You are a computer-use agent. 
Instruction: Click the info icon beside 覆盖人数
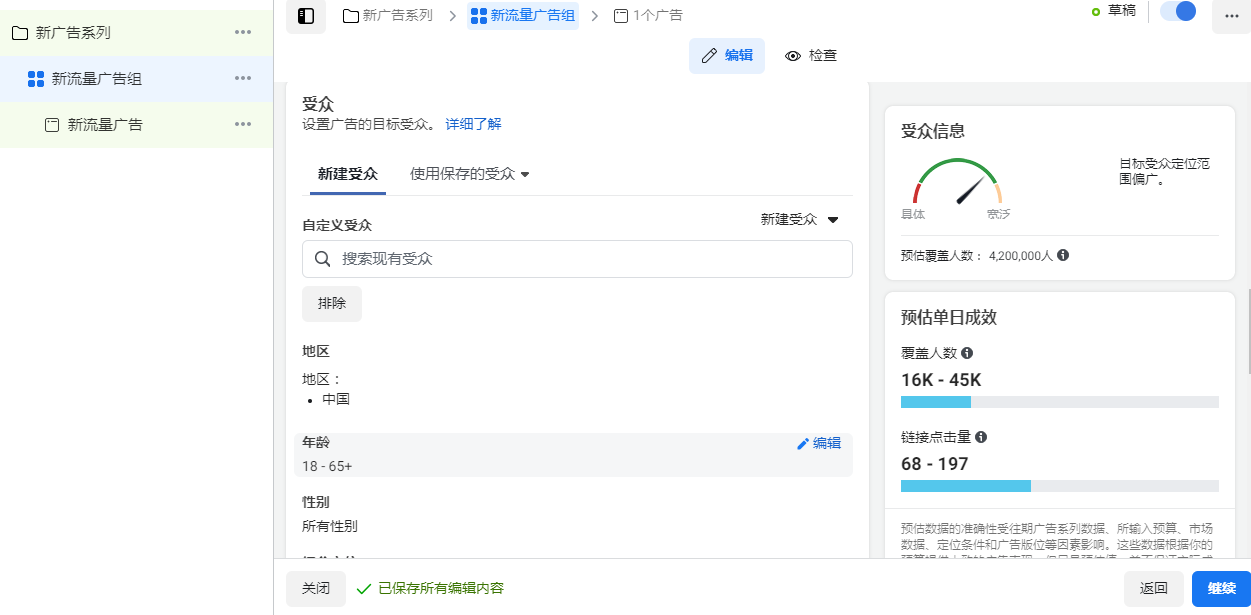pos(967,353)
